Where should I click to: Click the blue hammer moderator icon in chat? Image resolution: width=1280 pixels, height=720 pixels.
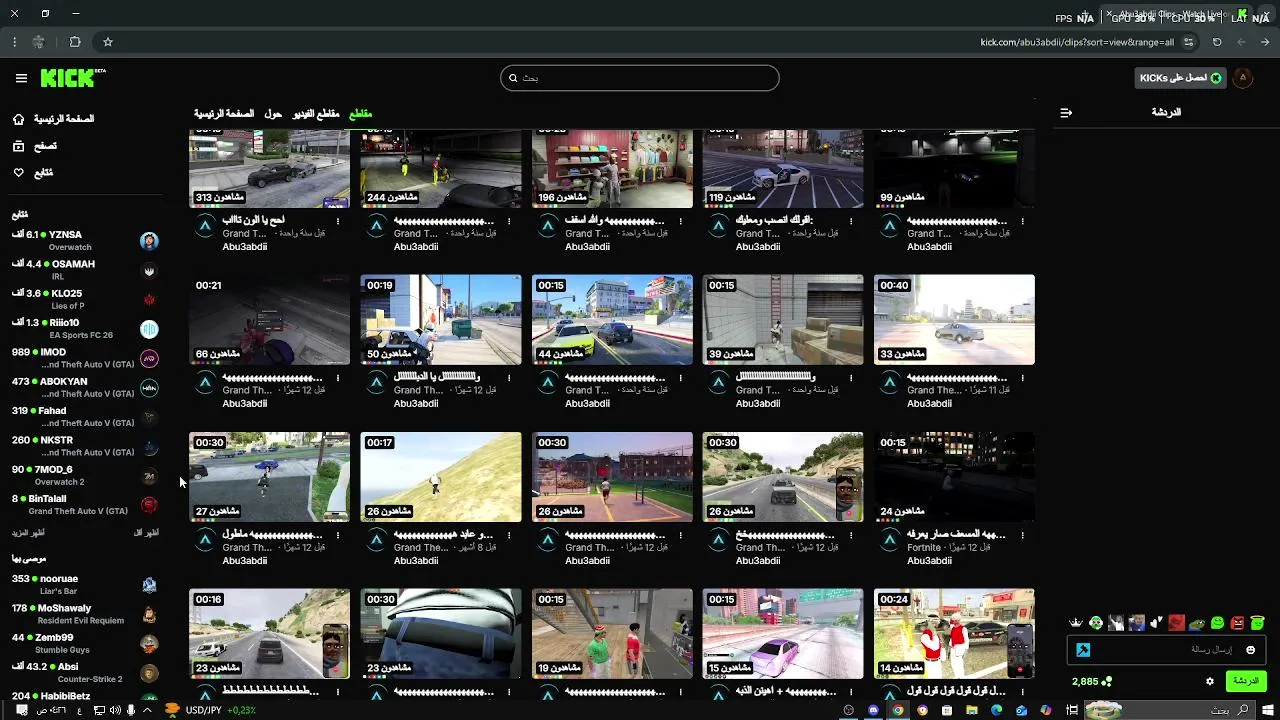click(x=1083, y=650)
